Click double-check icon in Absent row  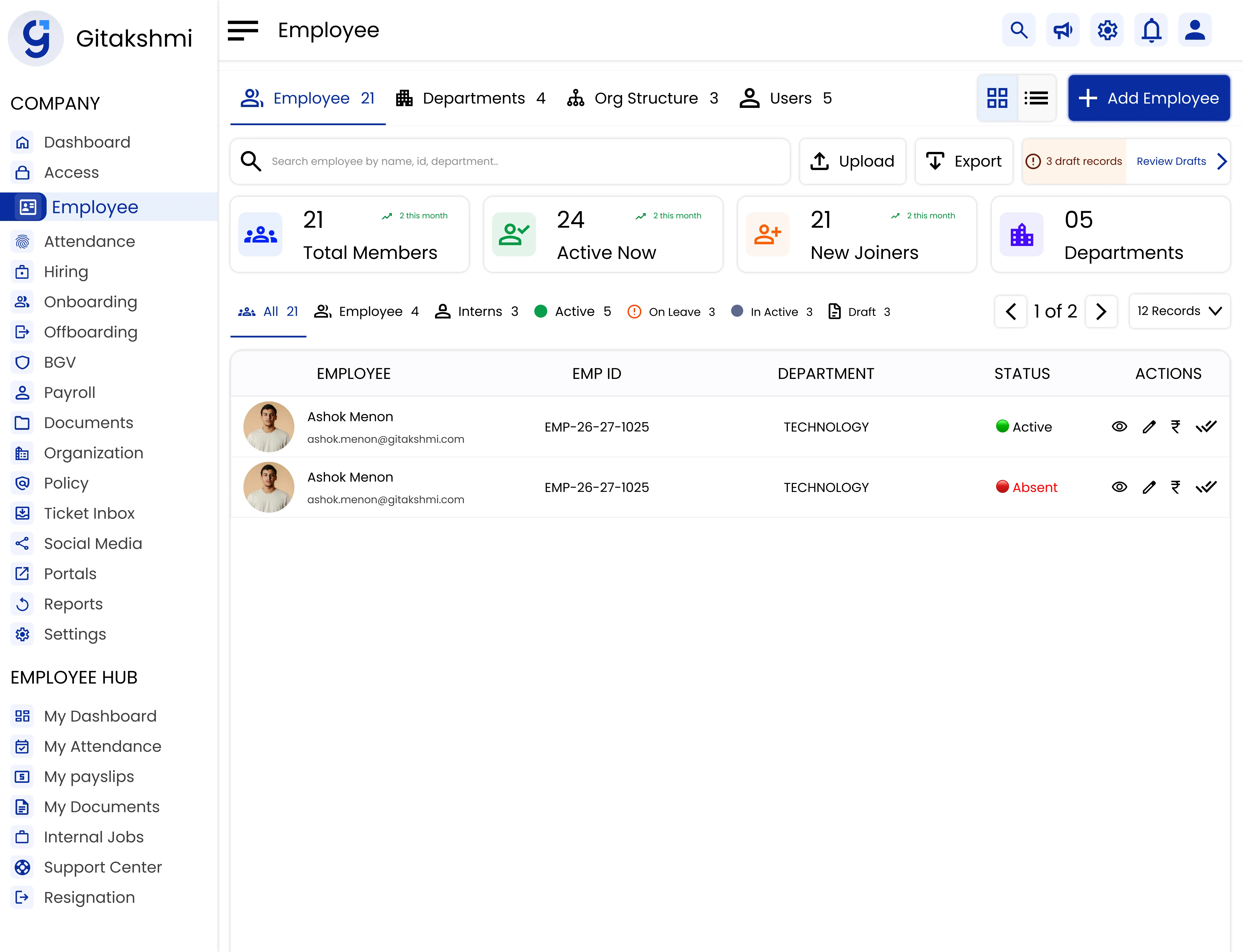(x=1206, y=487)
